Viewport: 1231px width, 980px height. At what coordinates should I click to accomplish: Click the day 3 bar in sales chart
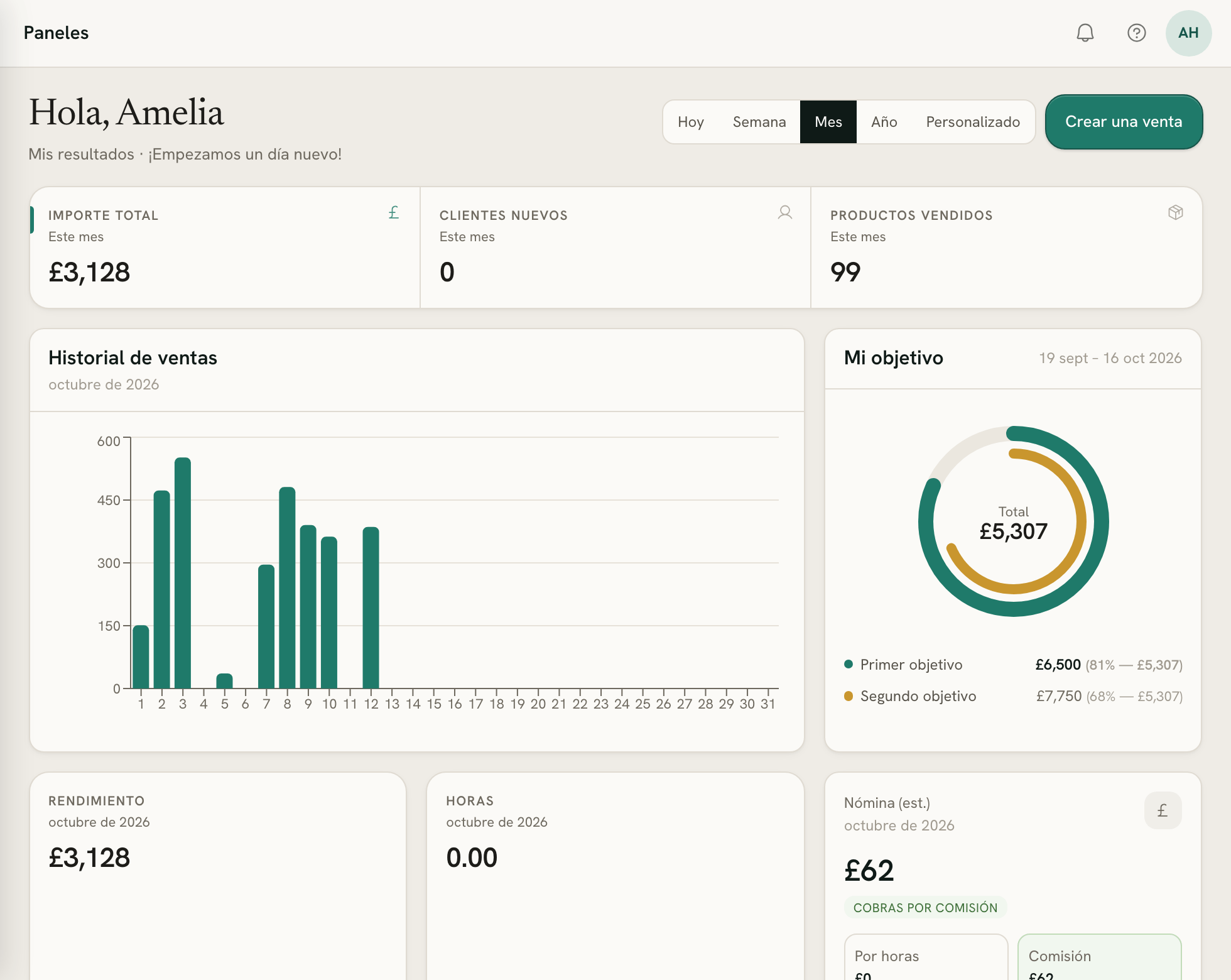point(183,573)
